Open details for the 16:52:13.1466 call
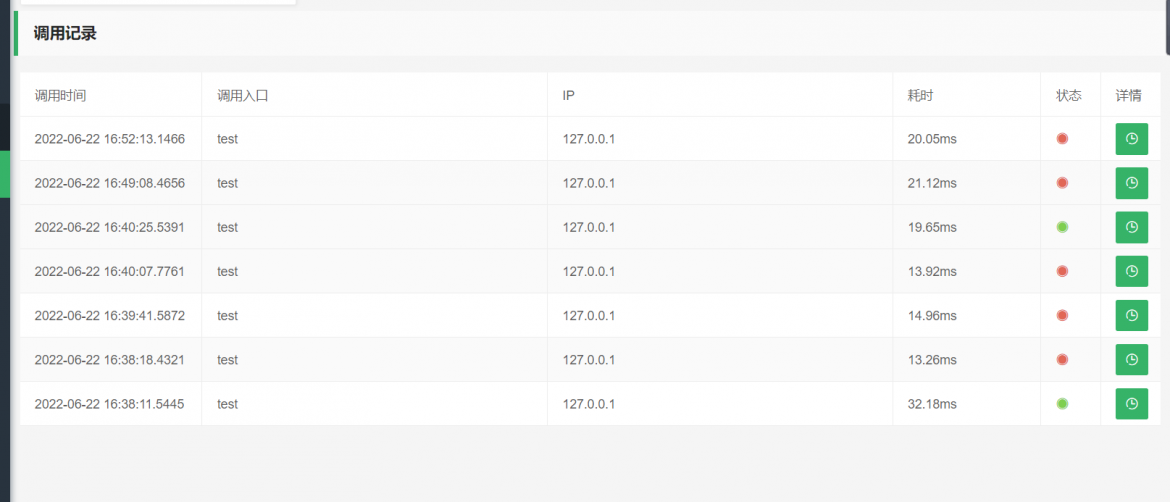Image resolution: width=1170 pixels, height=502 pixels. pos(1131,139)
